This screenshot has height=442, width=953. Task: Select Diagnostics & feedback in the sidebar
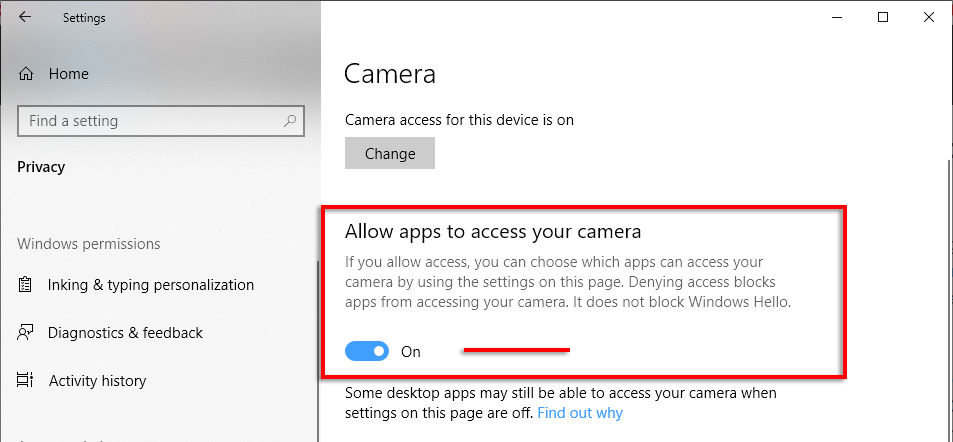[x=125, y=333]
